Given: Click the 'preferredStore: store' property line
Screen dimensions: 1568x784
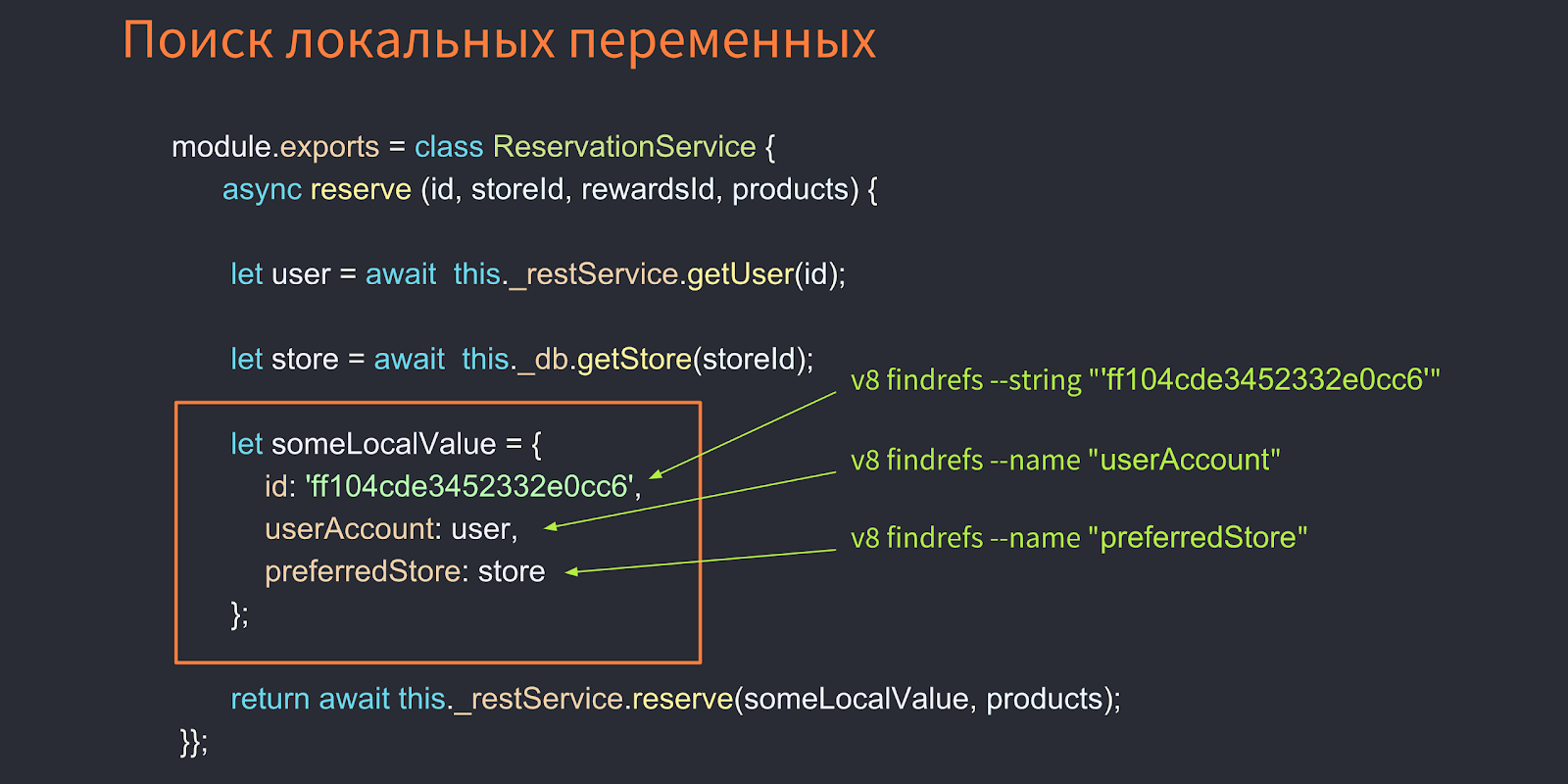Looking at the screenshot, I should tap(405, 571).
